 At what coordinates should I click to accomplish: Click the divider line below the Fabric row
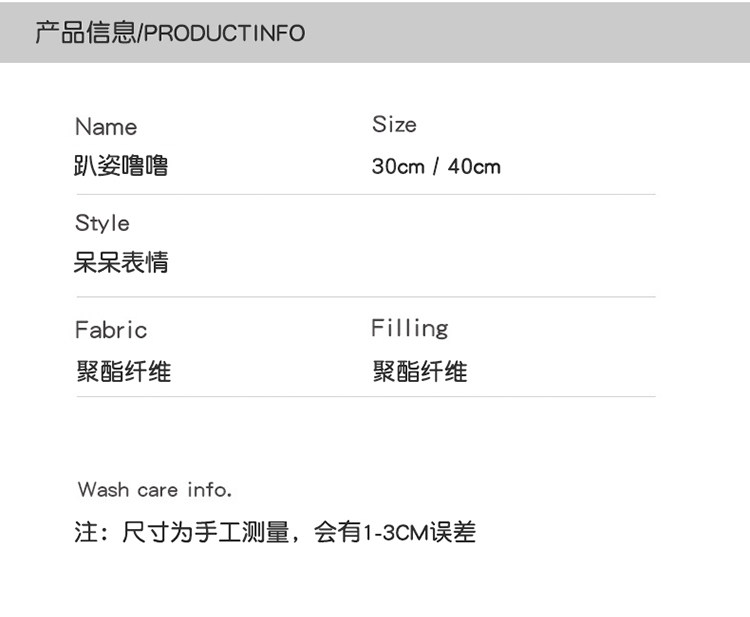pyautogui.click(x=365, y=397)
